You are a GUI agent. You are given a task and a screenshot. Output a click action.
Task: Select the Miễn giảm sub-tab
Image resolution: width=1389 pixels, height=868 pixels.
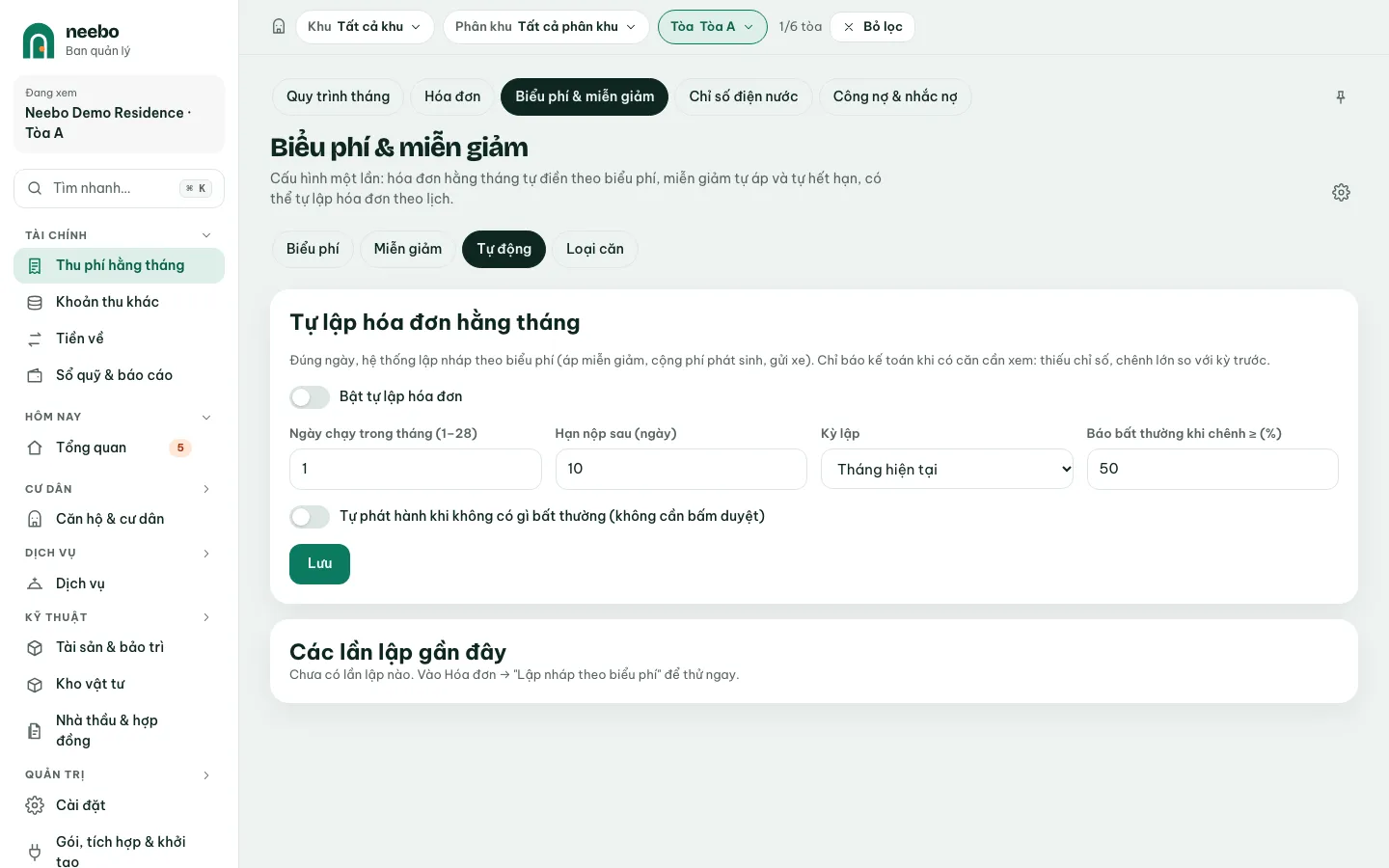[x=408, y=249]
